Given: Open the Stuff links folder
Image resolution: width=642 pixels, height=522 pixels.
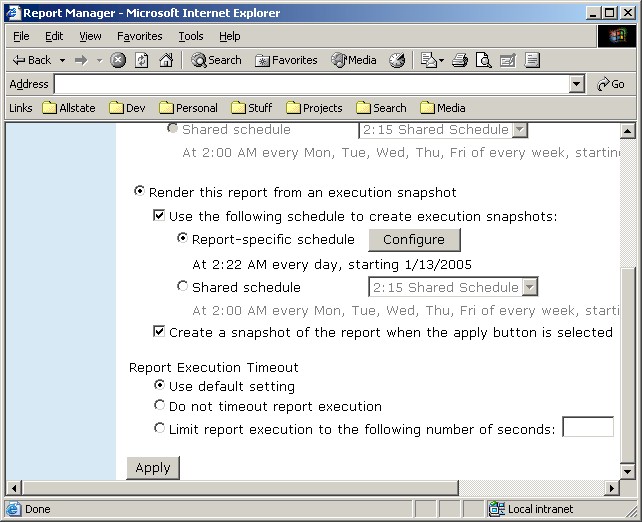Looking at the screenshot, I should tap(251, 108).
